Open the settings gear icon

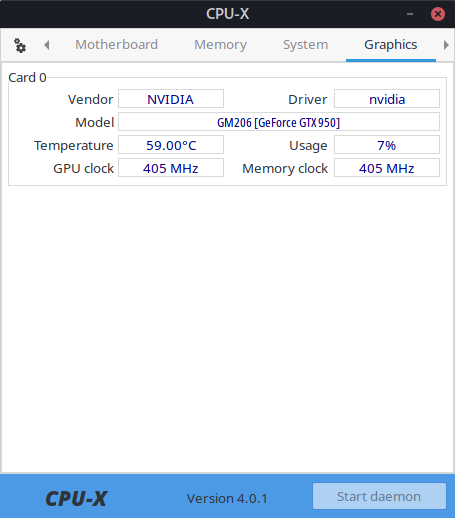coord(20,45)
